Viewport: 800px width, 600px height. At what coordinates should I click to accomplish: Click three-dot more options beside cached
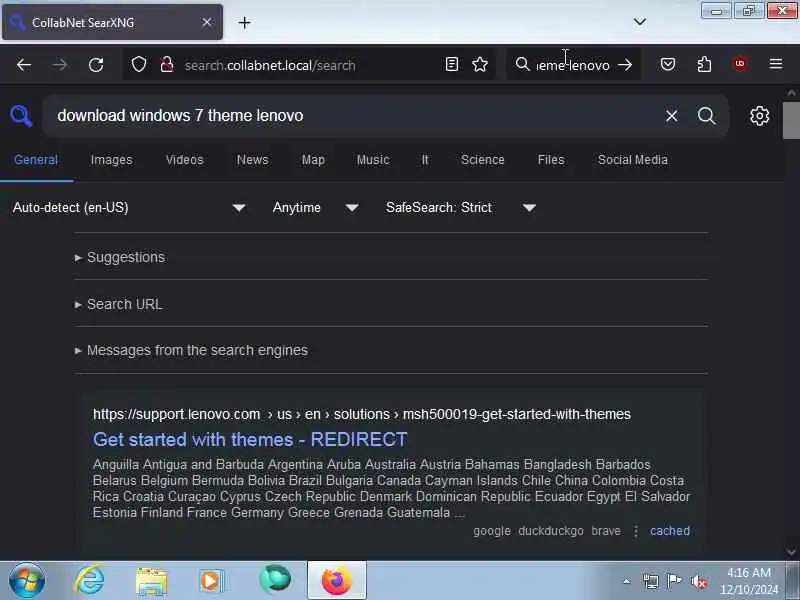point(636,531)
